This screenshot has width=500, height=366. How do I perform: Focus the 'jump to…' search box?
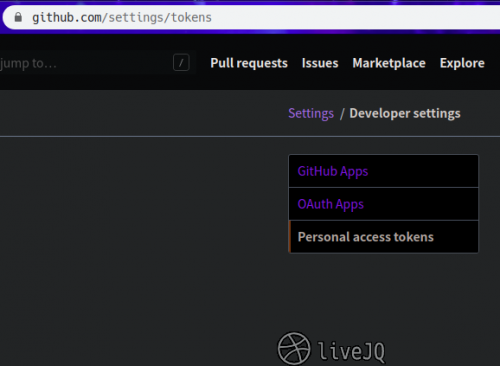[97, 63]
